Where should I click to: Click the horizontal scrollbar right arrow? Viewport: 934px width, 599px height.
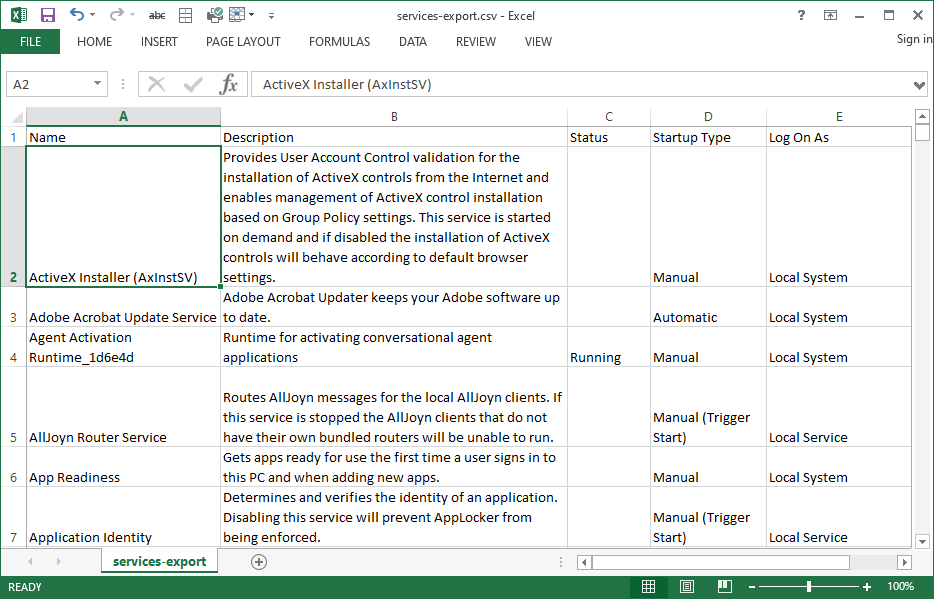(905, 562)
